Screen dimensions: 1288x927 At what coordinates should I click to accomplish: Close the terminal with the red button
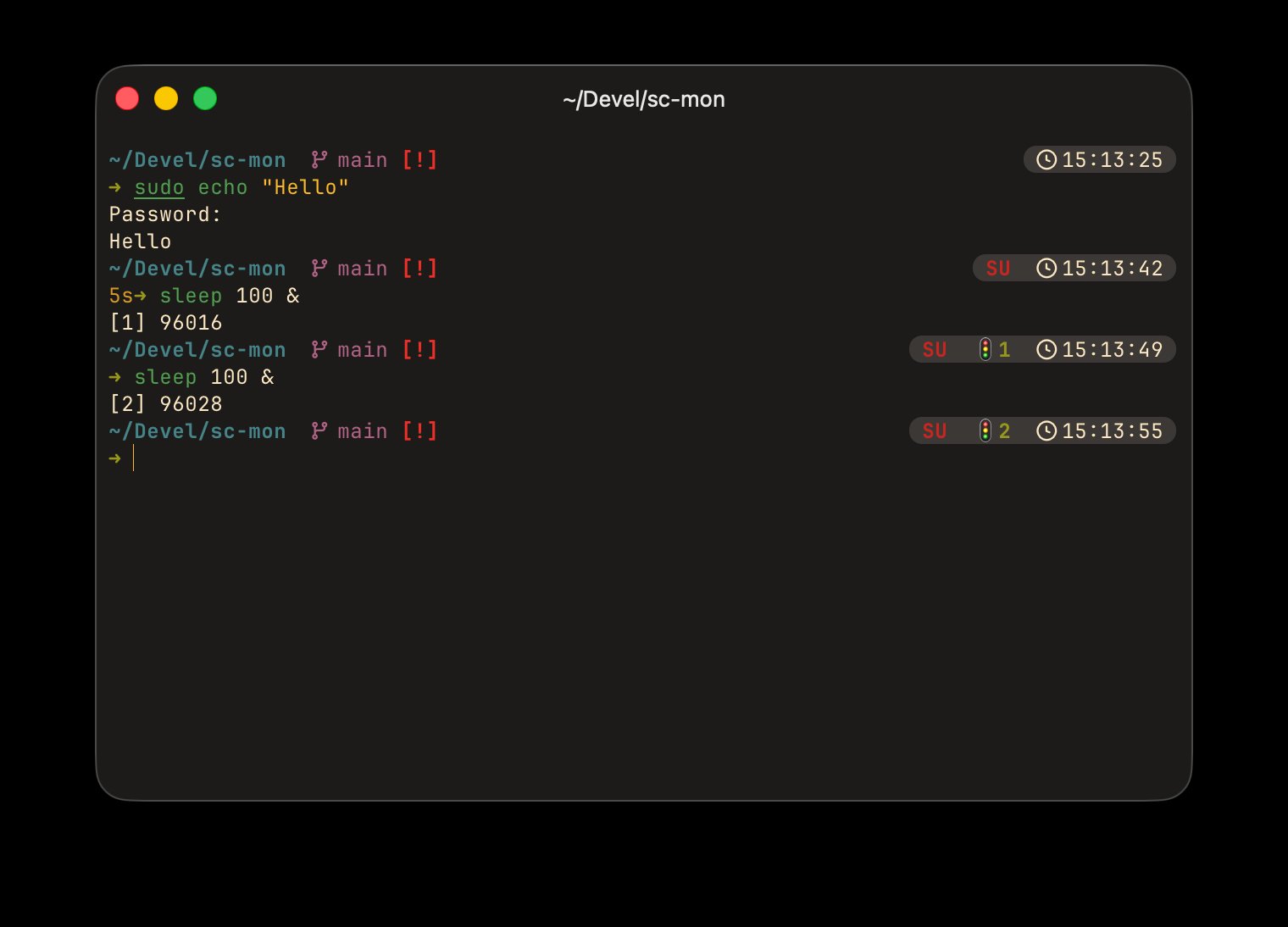[x=127, y=99]
